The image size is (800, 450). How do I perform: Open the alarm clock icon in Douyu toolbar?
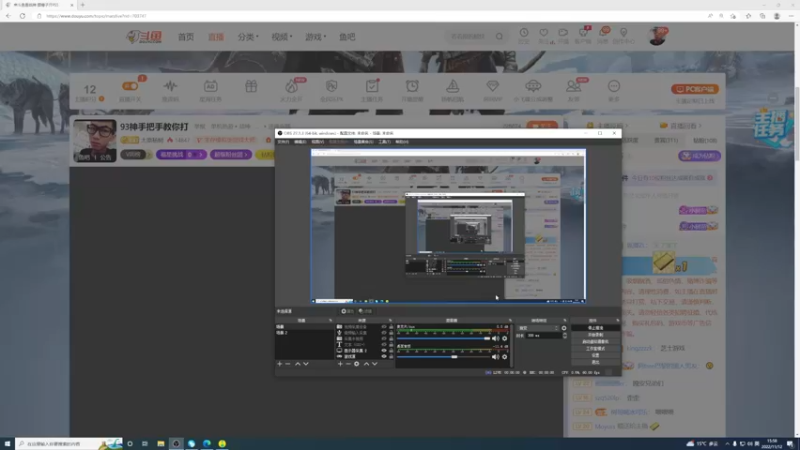(x=412, y=86)
